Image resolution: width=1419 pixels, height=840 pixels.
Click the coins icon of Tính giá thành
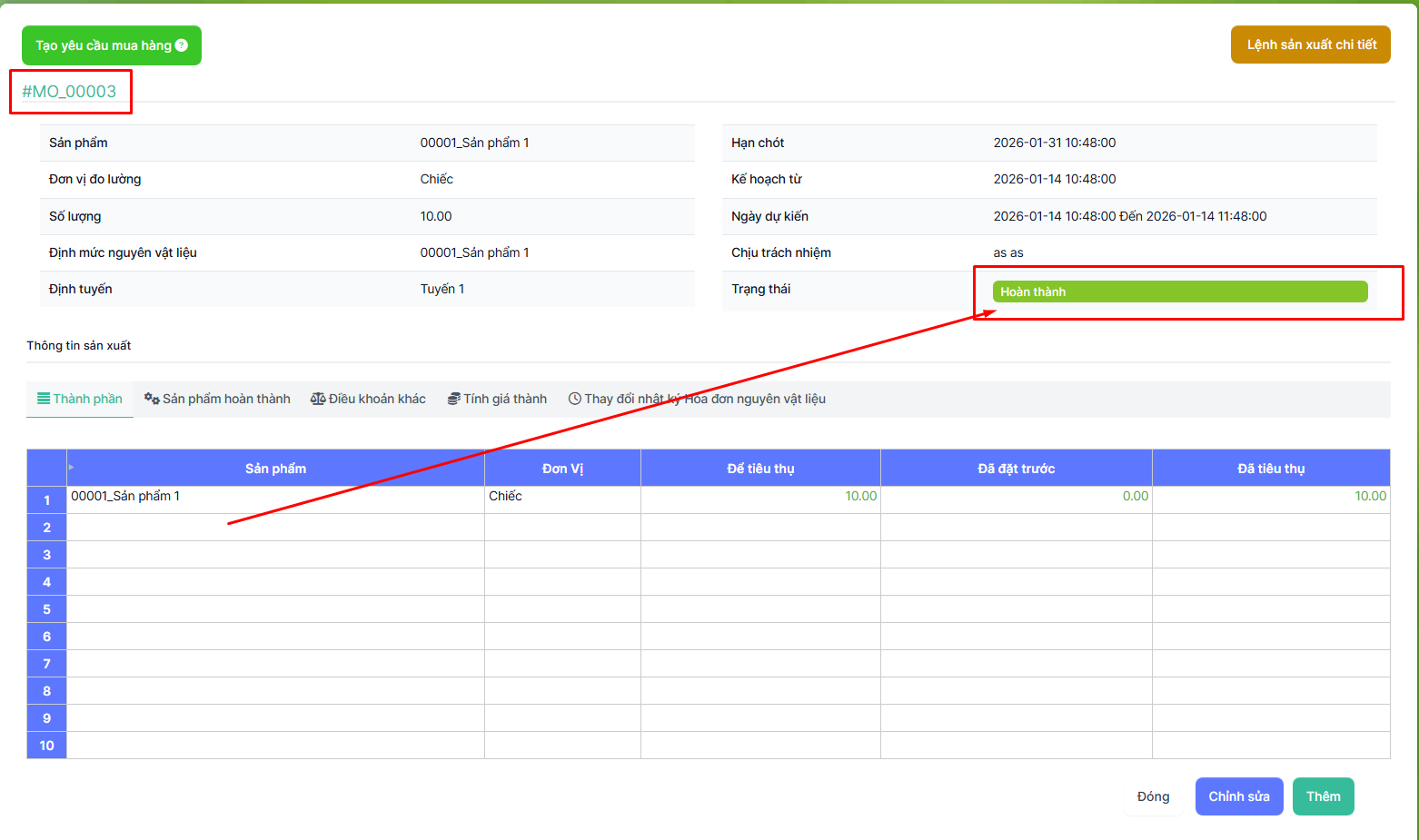453,399
